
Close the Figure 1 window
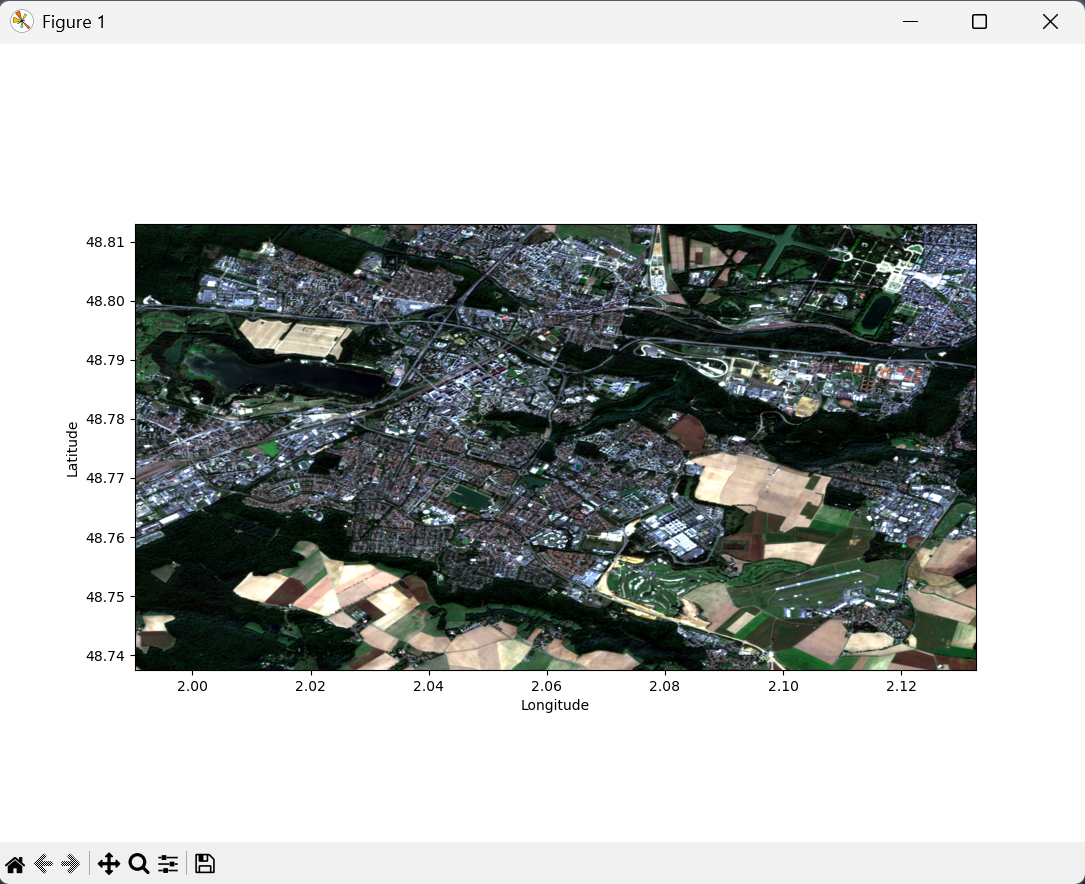[x=1050, y=22]
